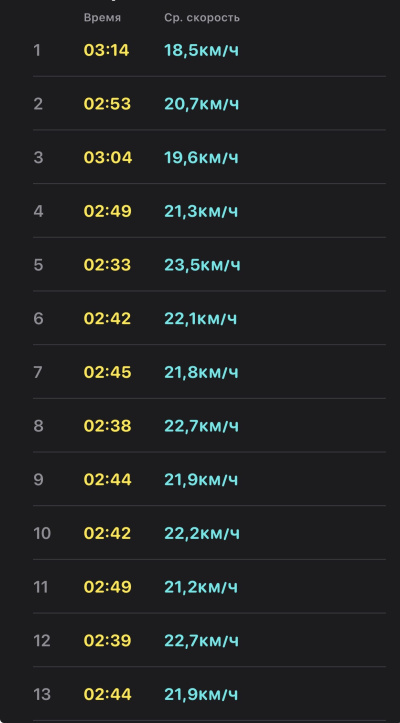
Task: Select lap 4 time 02:49
Action: pyautogui.click(x=107, y=211)
